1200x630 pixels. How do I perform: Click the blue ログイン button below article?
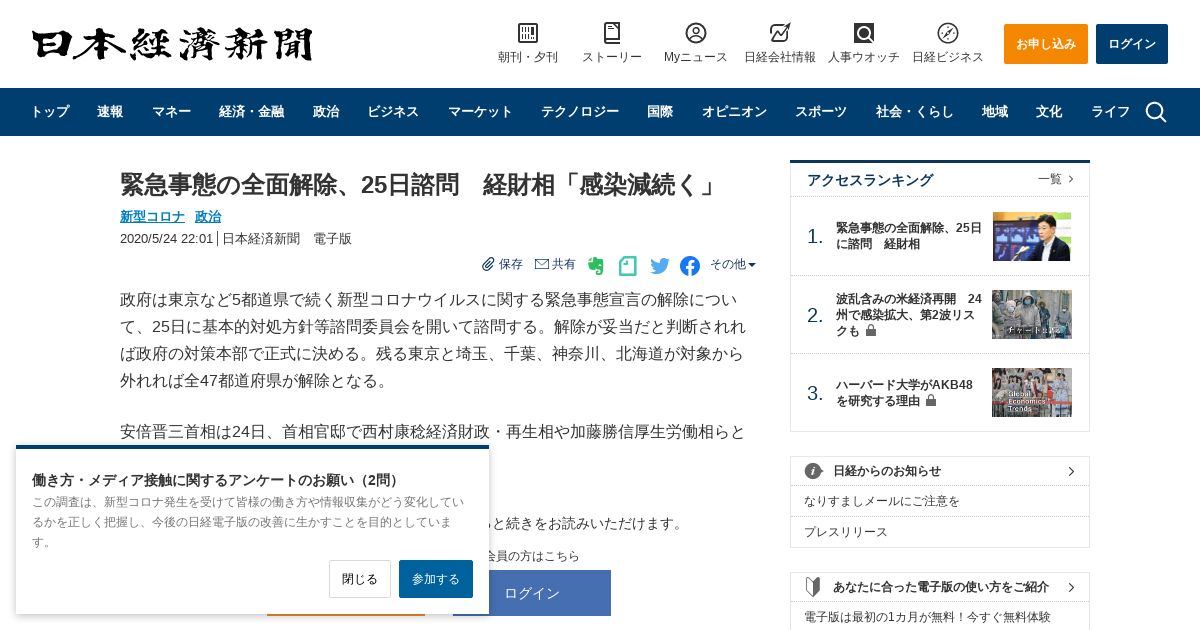[532, 593]
